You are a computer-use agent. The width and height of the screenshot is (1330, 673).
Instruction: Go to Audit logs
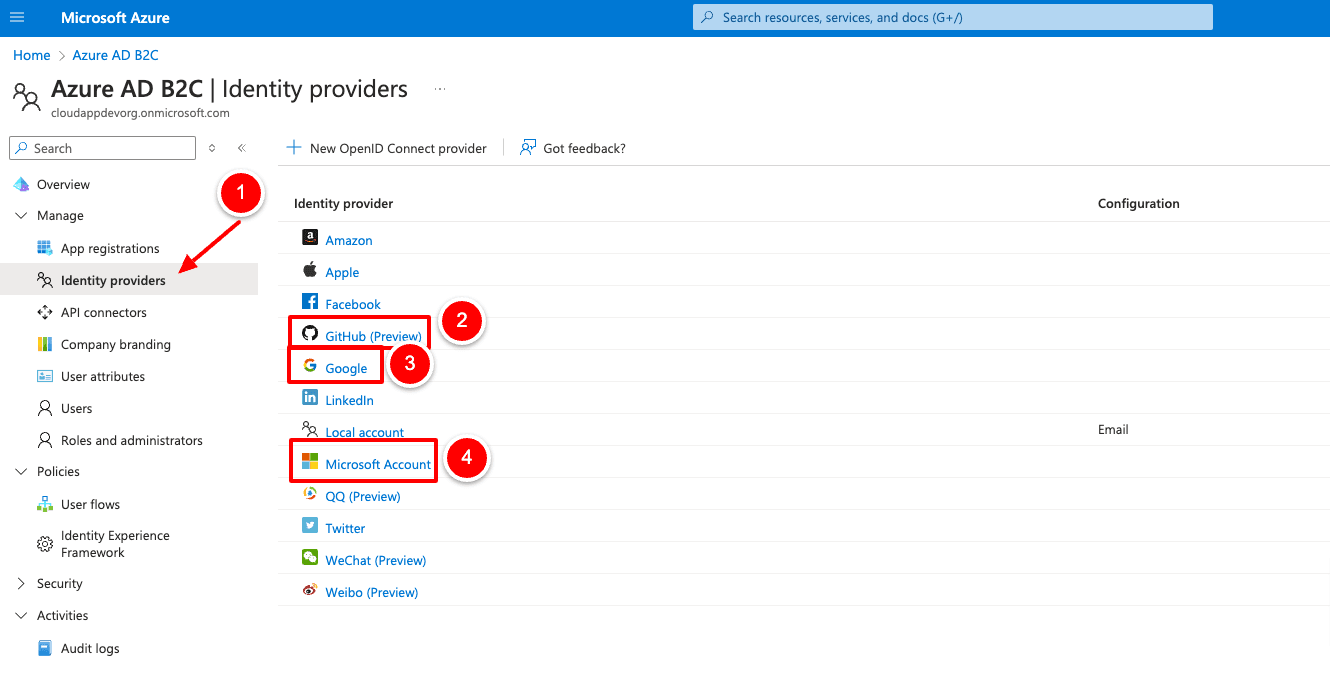(x=90, y=649)
